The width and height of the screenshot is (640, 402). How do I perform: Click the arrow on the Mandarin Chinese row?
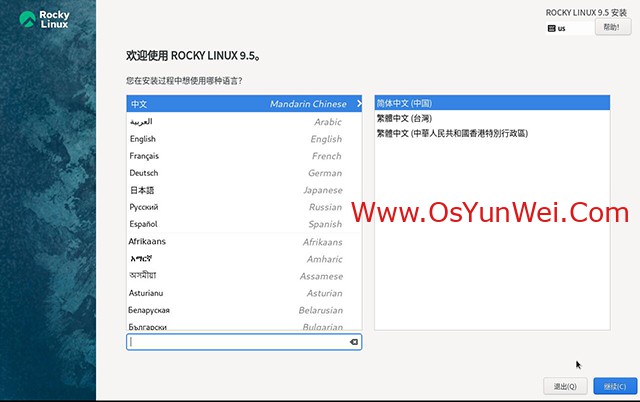359,104
